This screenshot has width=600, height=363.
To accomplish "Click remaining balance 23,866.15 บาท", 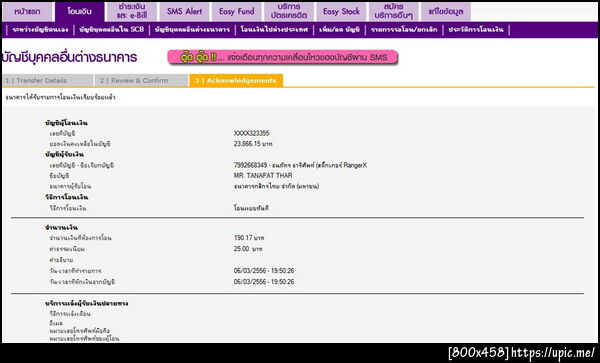I will point(253,144).
